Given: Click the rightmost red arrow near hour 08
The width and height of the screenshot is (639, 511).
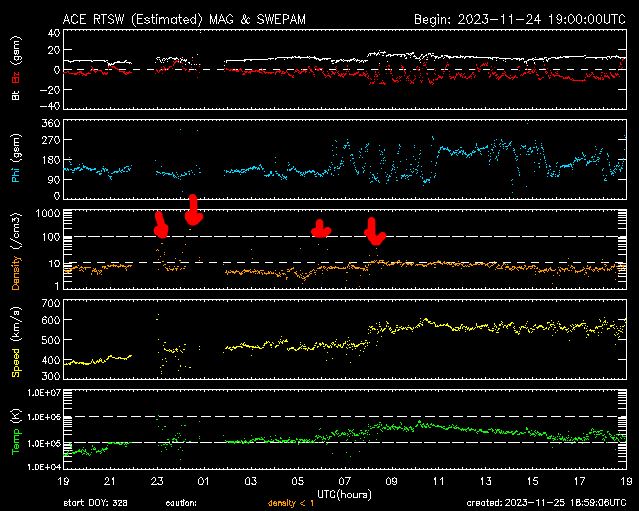Looking at the screenshot, I should 375,233.
